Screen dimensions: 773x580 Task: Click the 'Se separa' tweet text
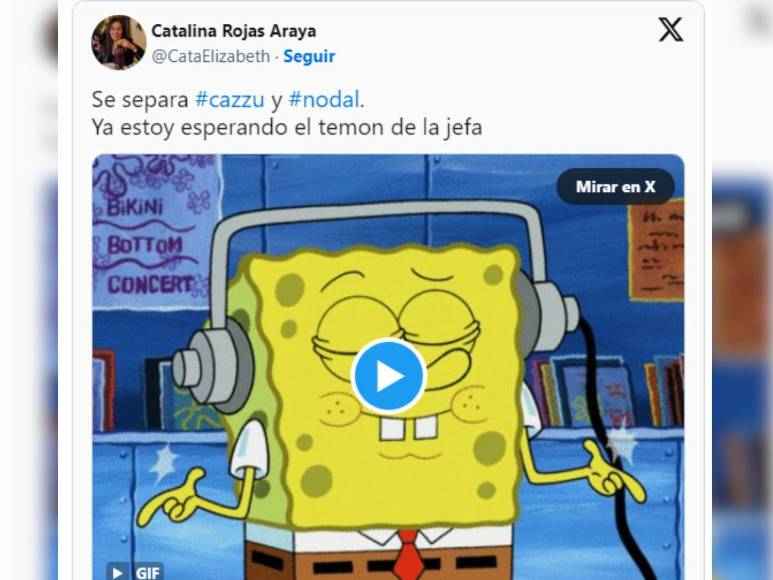coord(140,100)
